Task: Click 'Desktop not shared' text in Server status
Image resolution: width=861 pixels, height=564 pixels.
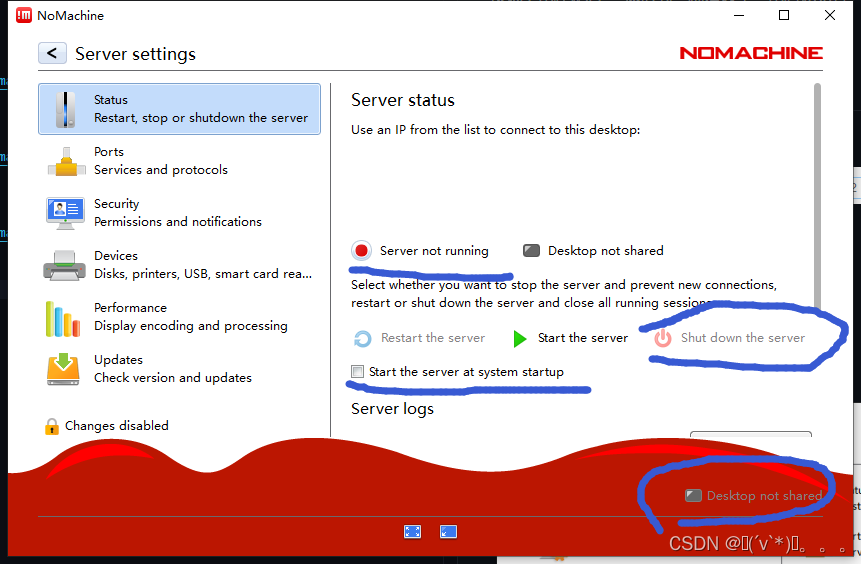Action: pyautogui.click(x=606, y=251)
